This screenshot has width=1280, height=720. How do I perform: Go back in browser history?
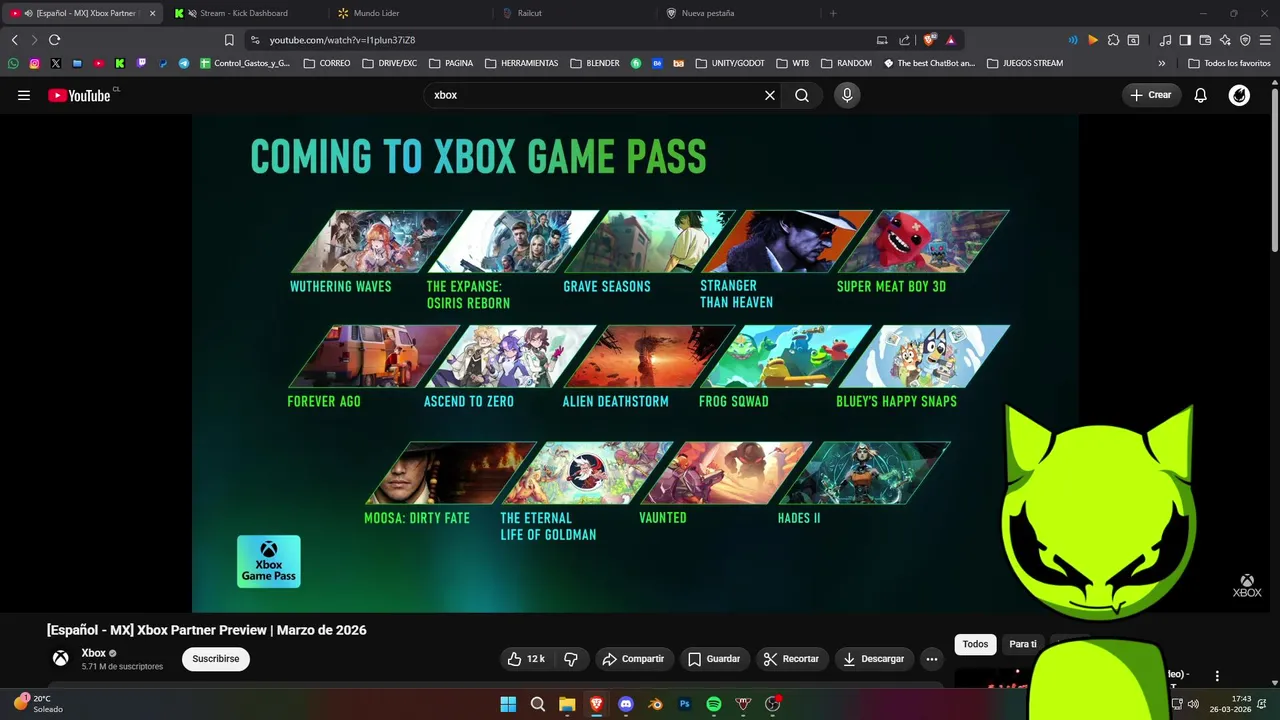(x=14, y=40)
